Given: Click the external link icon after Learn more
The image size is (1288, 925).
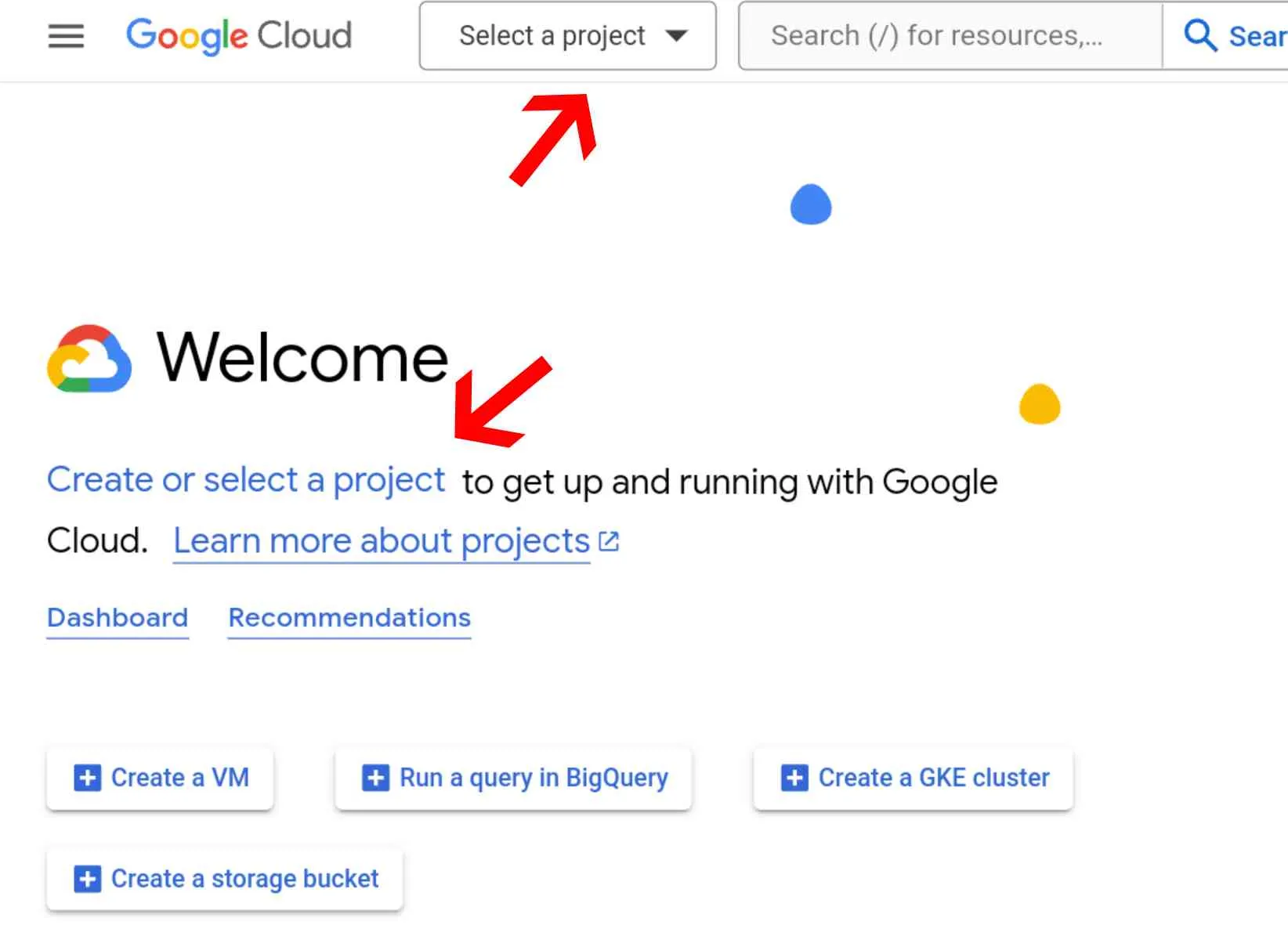Looking at the screenshot, I should [x=609, y=541].
